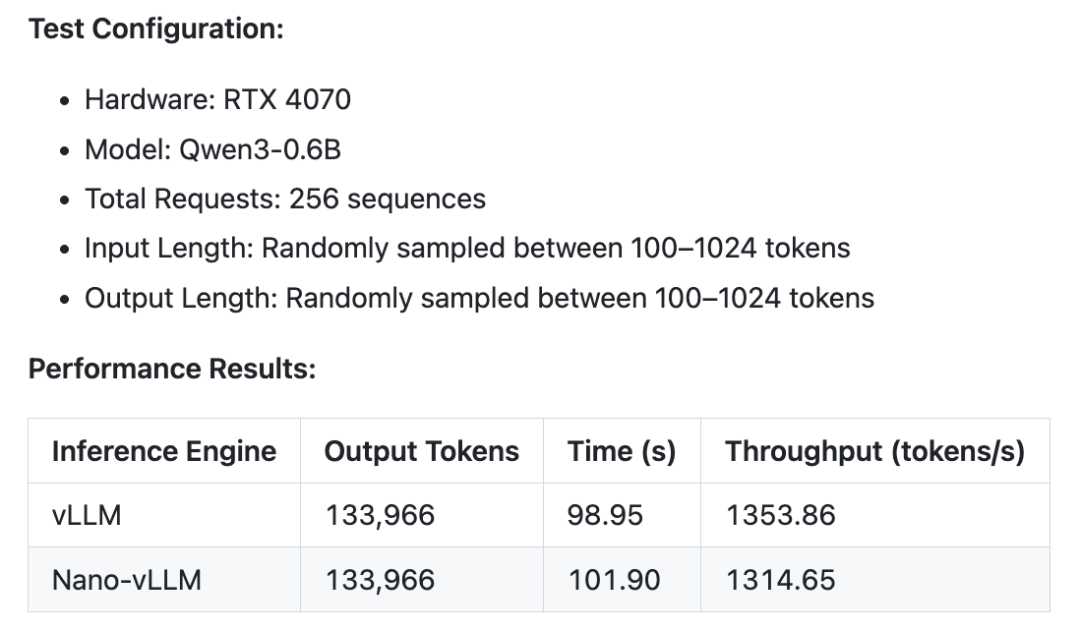Click the Time (s) column header
This screenshot has height=631, width=1080.
coord(622,451)
